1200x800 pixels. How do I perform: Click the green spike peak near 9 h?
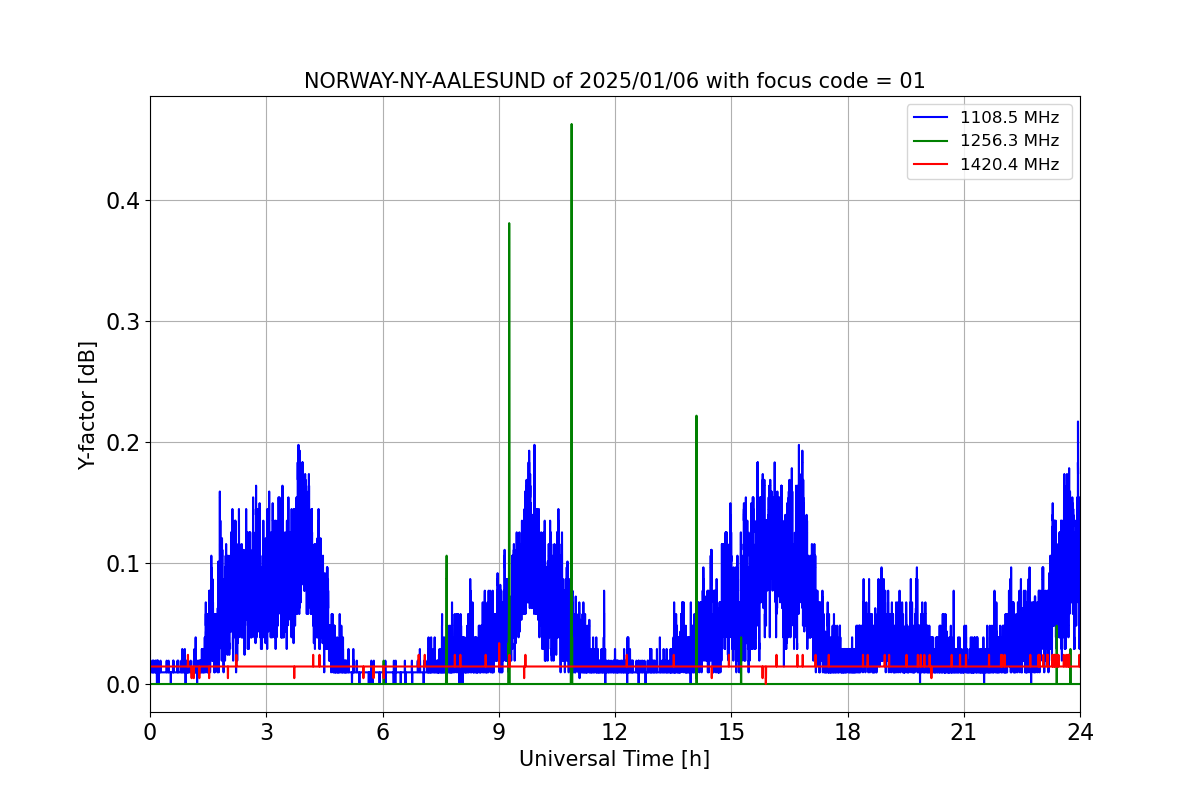509,225
